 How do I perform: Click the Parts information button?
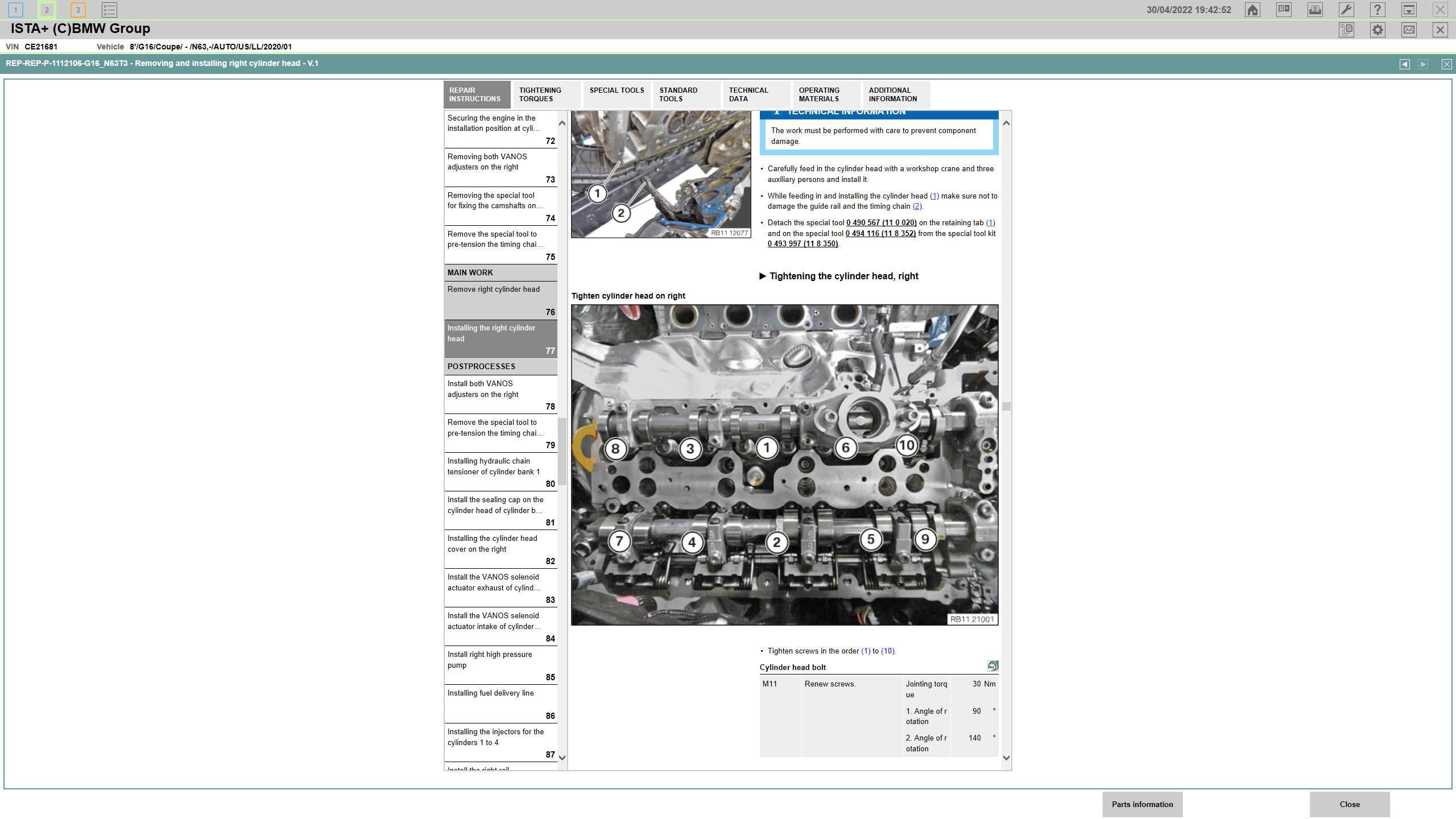point(1142,804)
